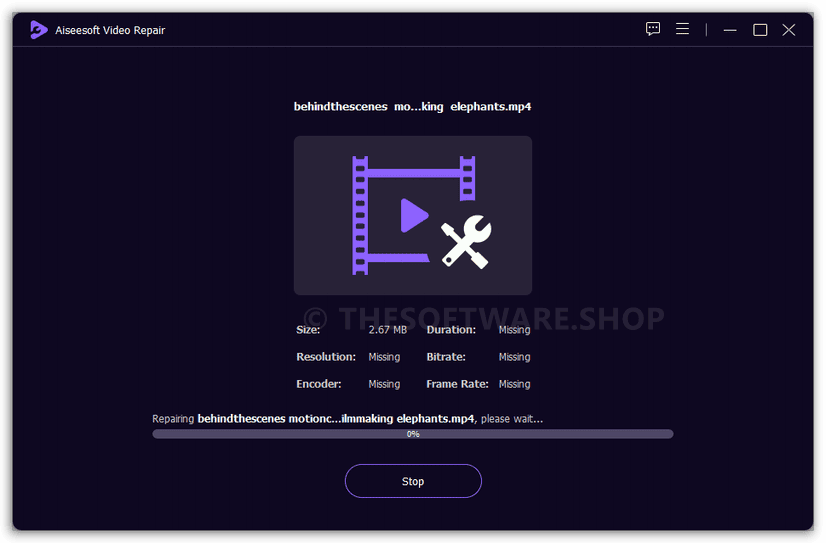Screen dimensions: 826x543
Task: Click the "Repairing behindthescenes motionc..." status text
Action: tap(348, 419)
